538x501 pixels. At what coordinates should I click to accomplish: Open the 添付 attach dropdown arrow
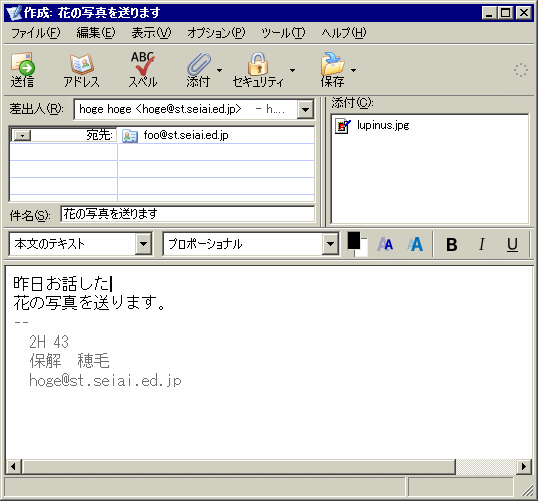(x=219, y=70)
